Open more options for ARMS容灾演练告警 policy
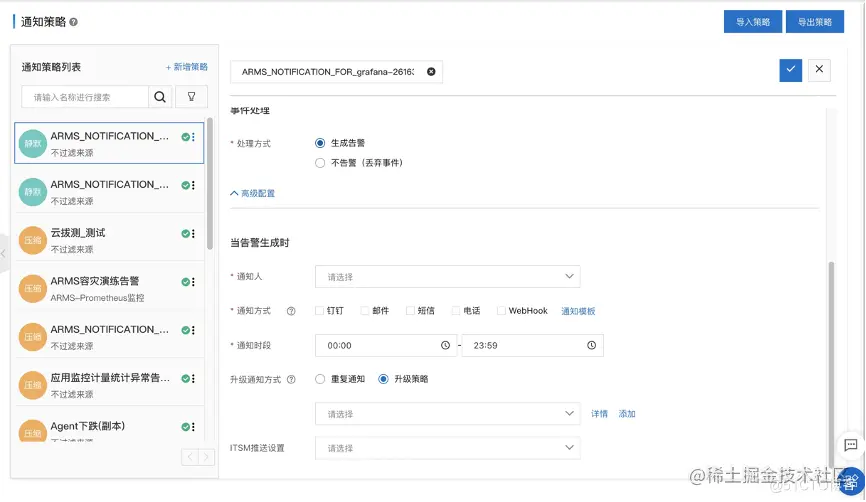The height and width of the screenshot is (502, 866). click(193, 282)
